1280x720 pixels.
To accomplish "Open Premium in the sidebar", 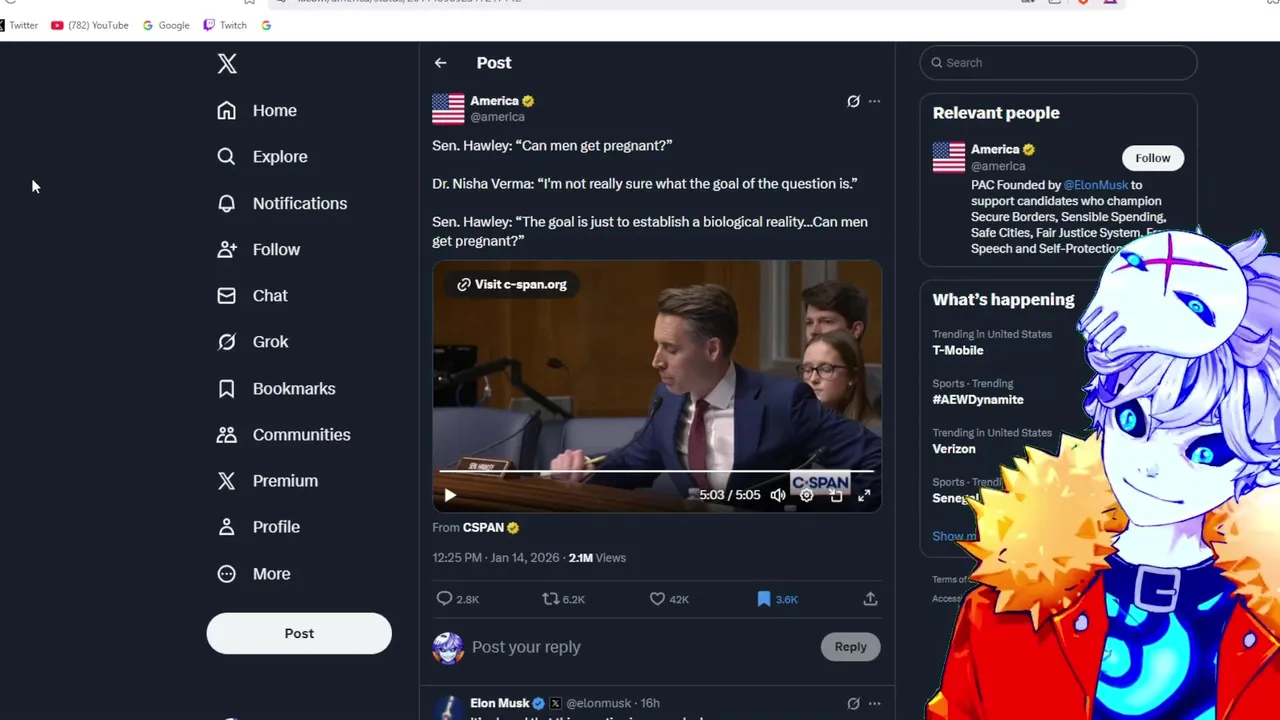I will coord(267,480).
